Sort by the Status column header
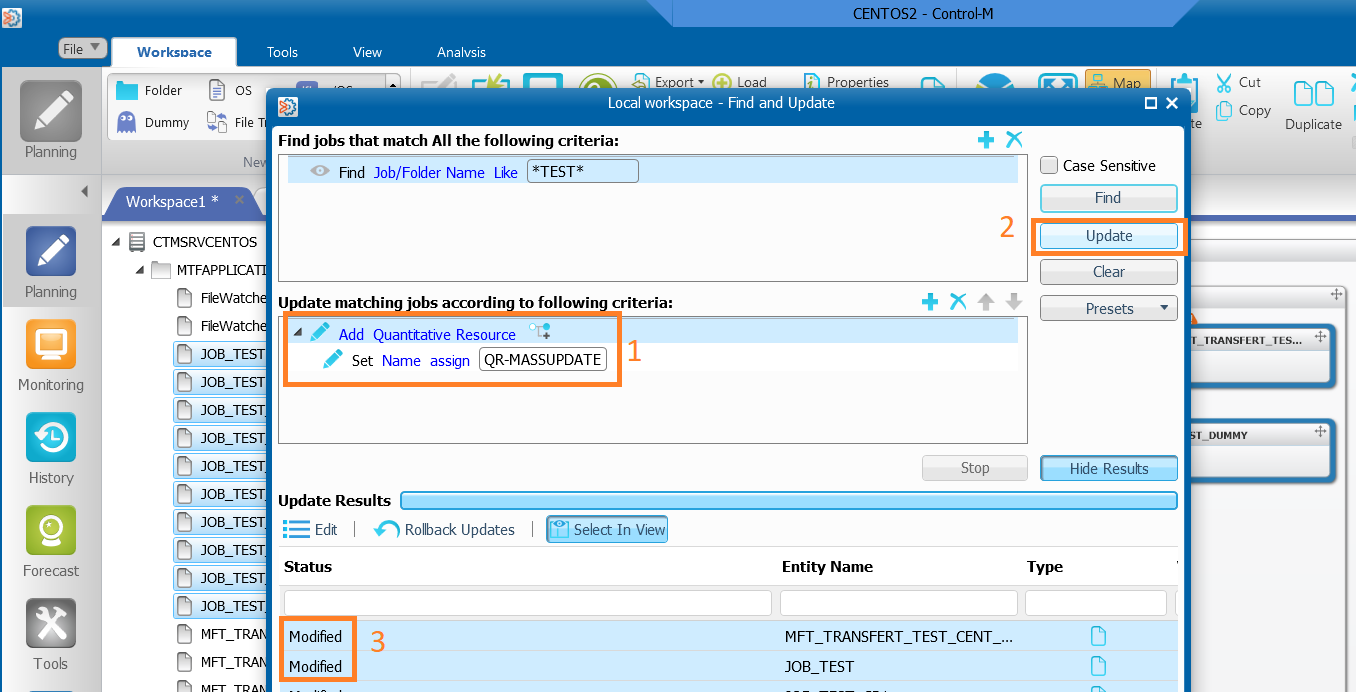Image resolution: width=1356 pixels, height=692 pixels. point(308,566)
